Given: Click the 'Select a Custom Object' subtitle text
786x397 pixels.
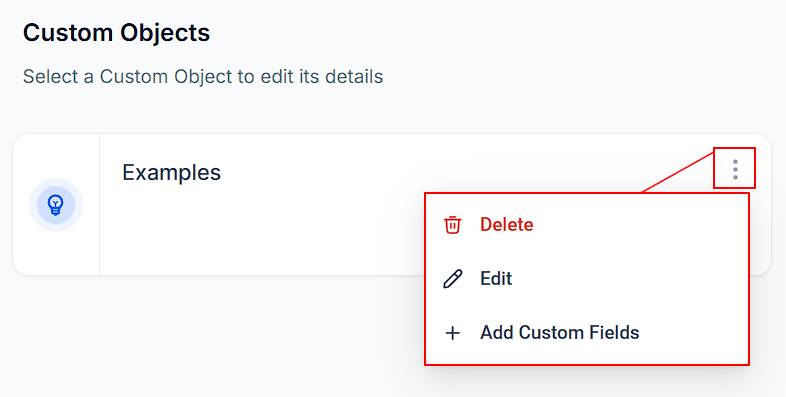Looking at the screenshot, I should (x=203, y=77).
